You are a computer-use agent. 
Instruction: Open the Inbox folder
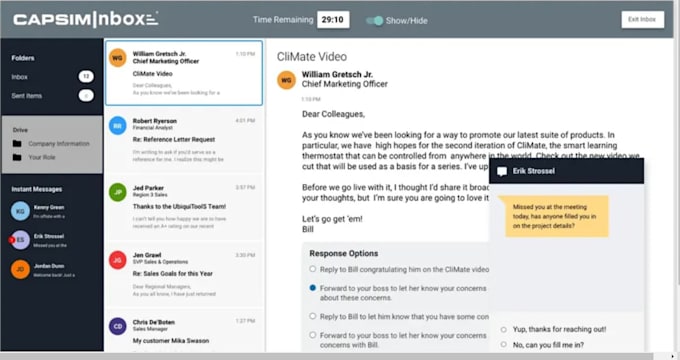(20, 77)
